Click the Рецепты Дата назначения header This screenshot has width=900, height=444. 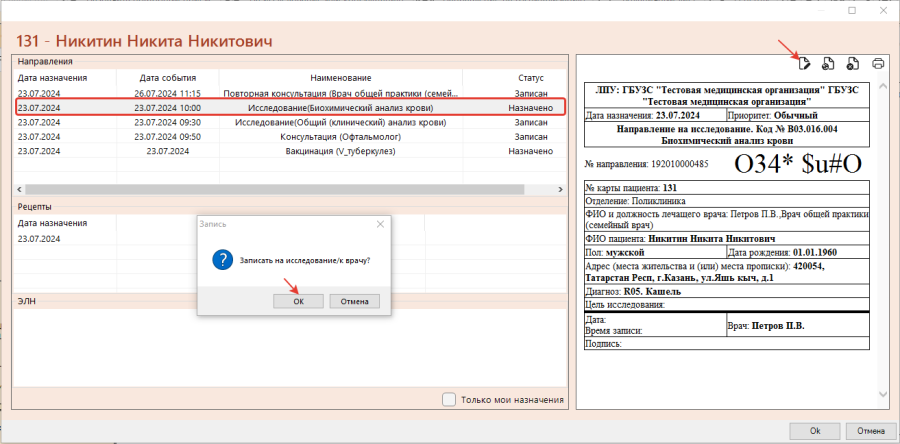click(x=52, y=223)
